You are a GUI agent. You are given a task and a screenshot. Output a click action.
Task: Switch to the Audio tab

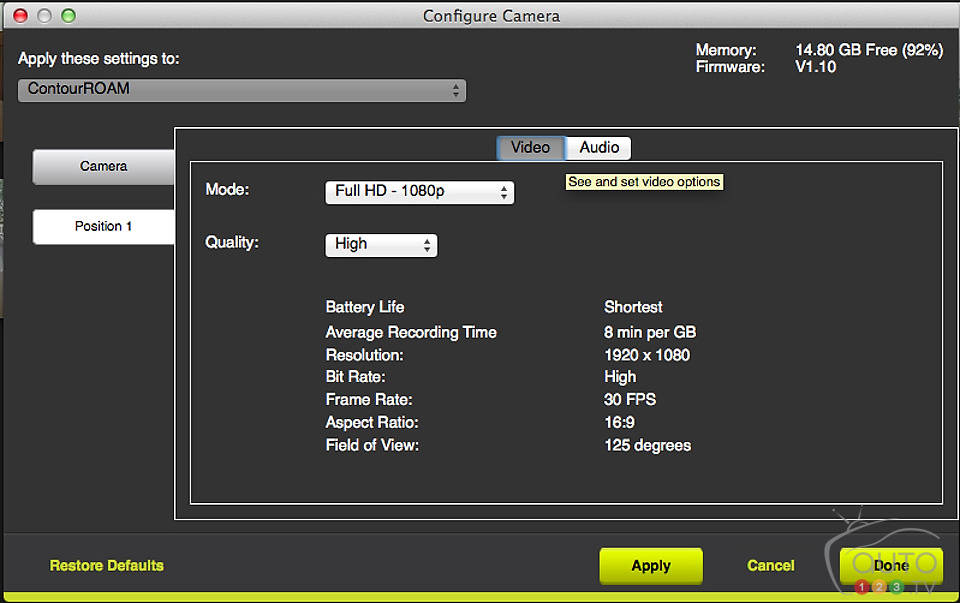point(599,148)
